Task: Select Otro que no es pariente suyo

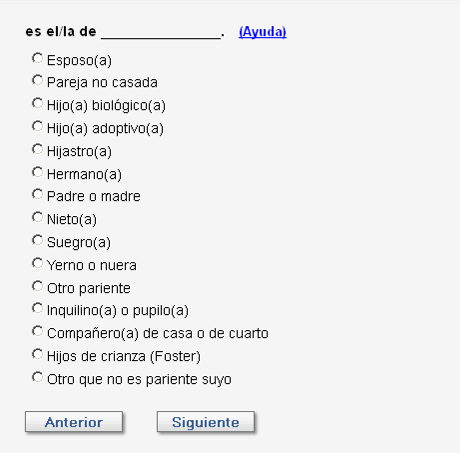Action: coord(37,377)
